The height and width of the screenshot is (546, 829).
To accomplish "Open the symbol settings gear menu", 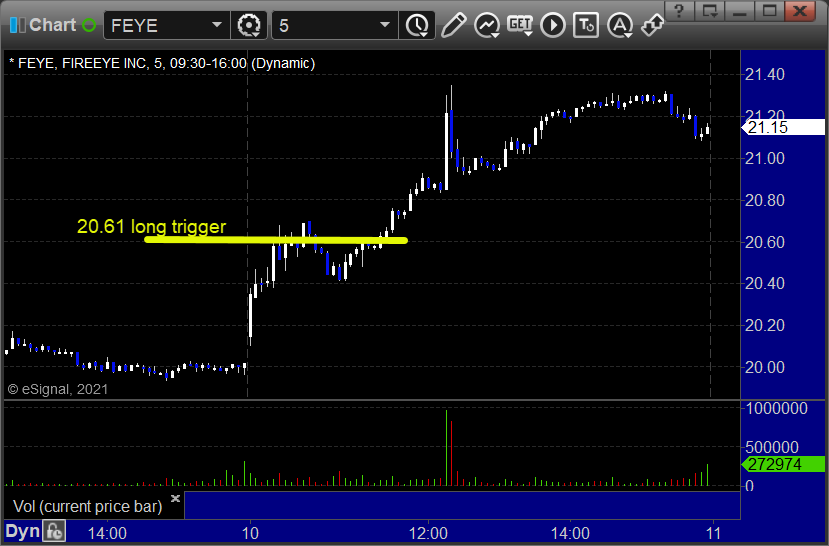I will click(249, 25).
